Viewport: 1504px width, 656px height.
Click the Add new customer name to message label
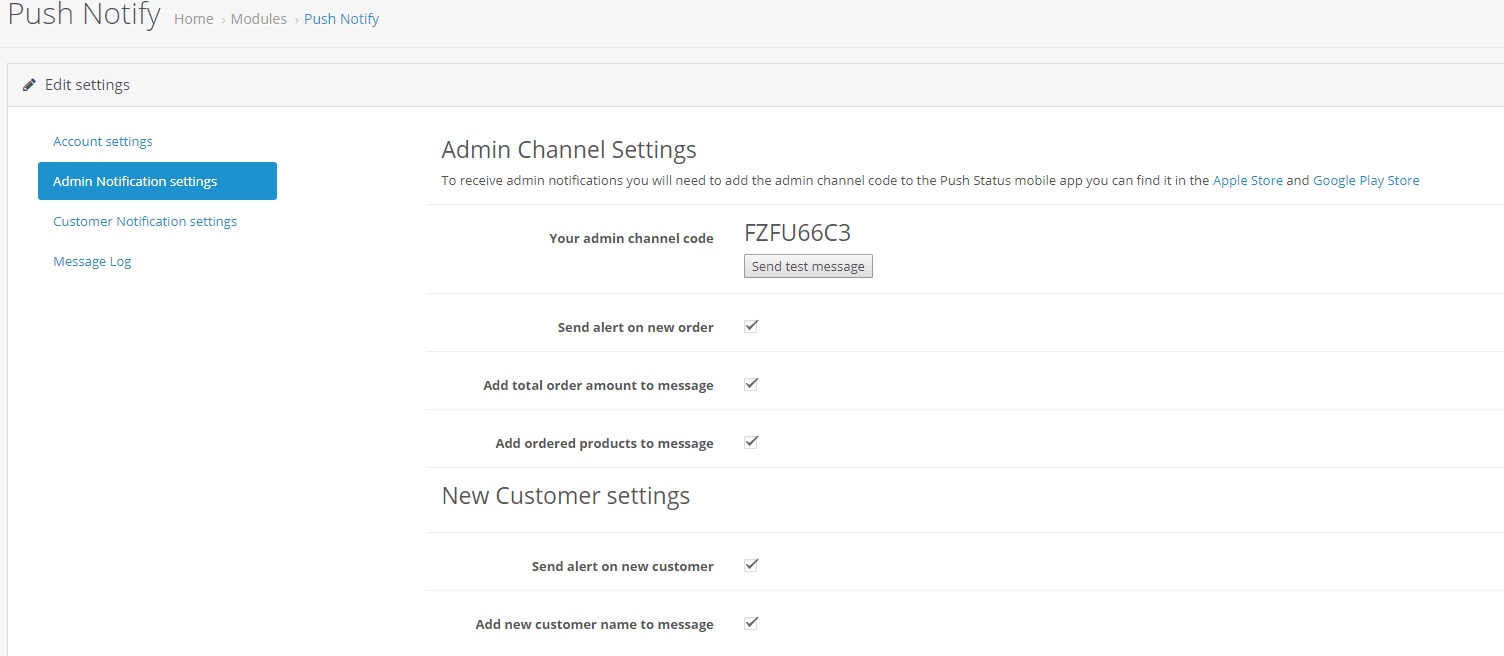coord(595,625)
